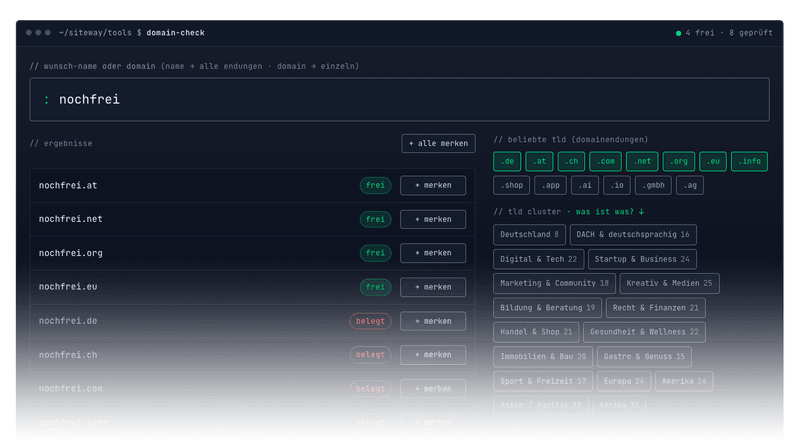Viewport: 800px width, 445px height.
Task: Enable the .shop TLD chip
Action: click(511, 185)
